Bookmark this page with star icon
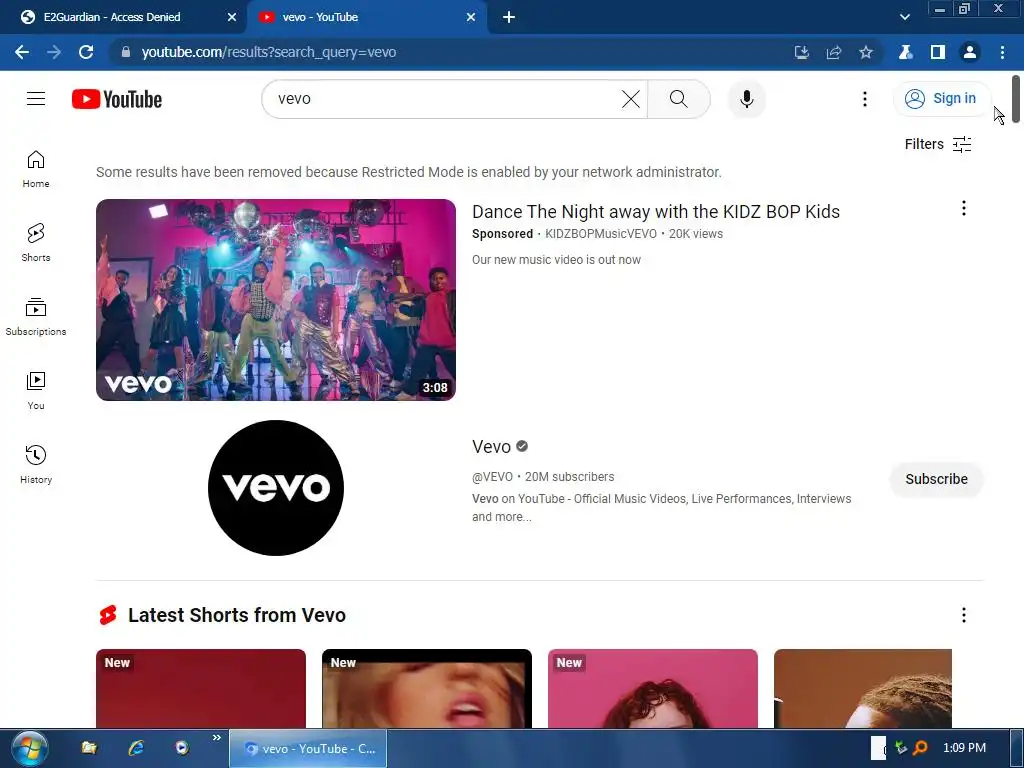Viewport: 1024px width, 768px height. 866,52
